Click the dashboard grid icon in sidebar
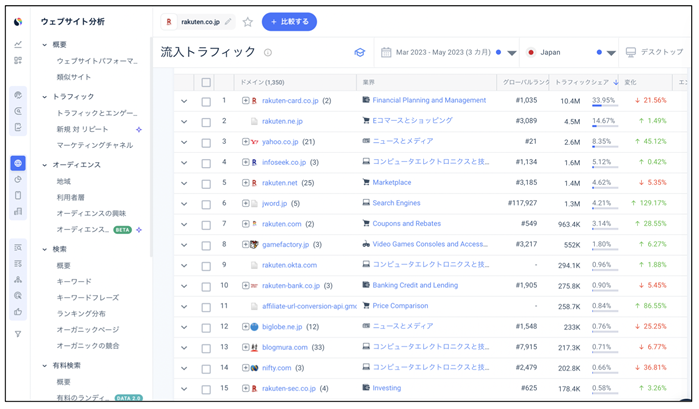Viewport: 699px width, 409px height. coord(18,60)
